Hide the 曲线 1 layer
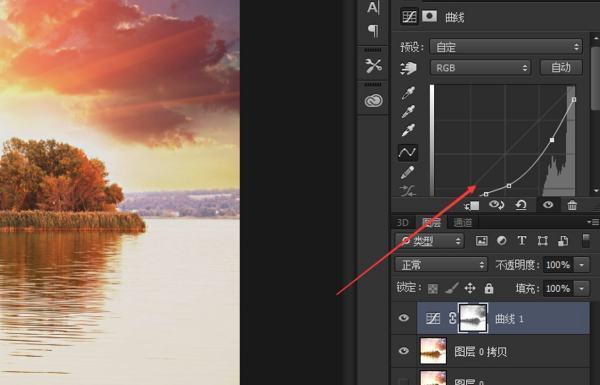 tap(403, 318)
